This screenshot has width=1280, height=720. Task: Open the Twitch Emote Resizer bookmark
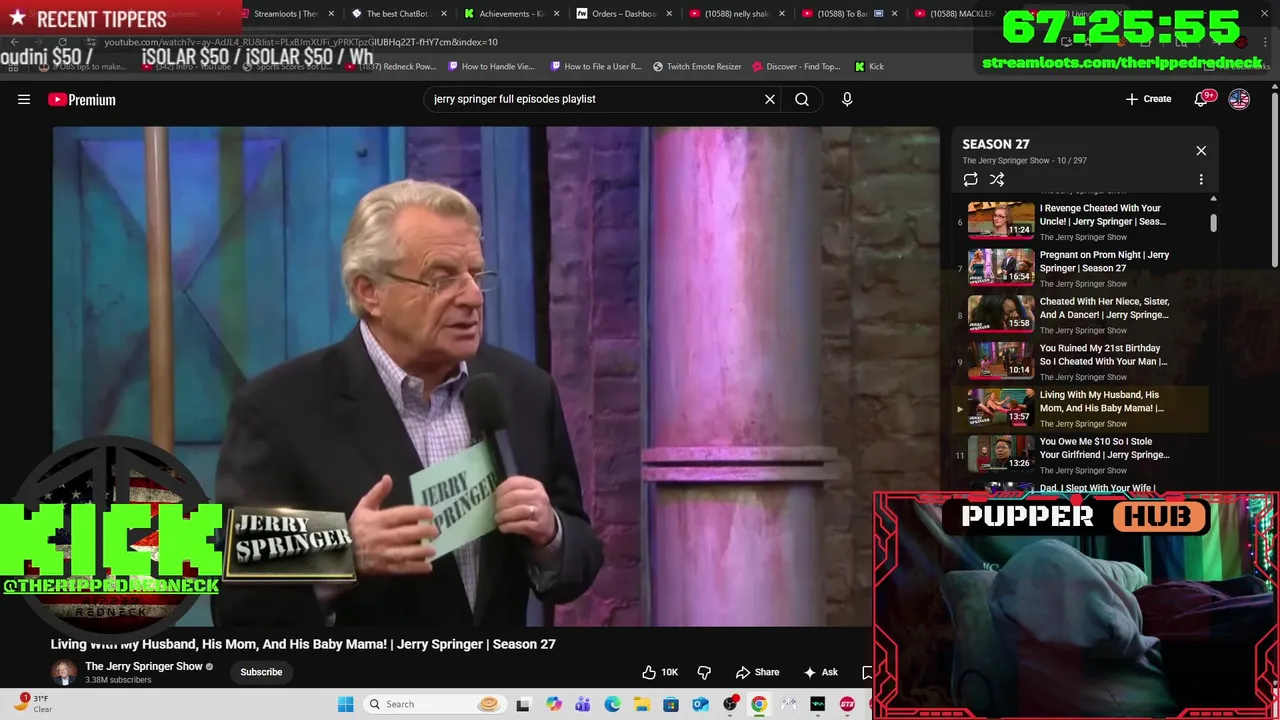point(697,67)
